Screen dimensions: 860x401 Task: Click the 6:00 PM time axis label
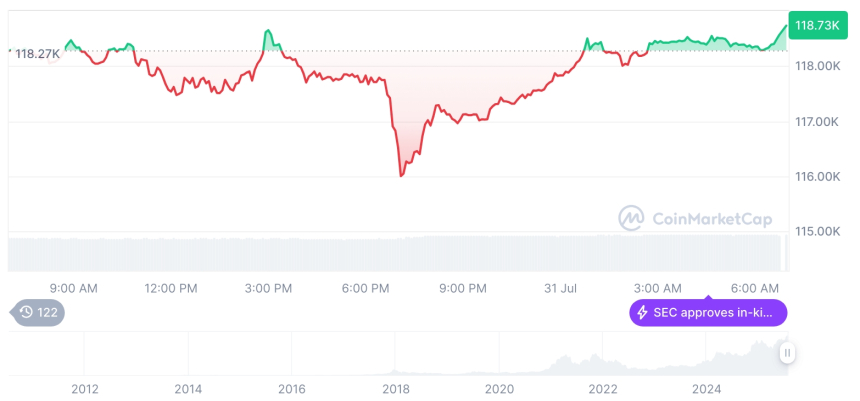click(365, 288)
